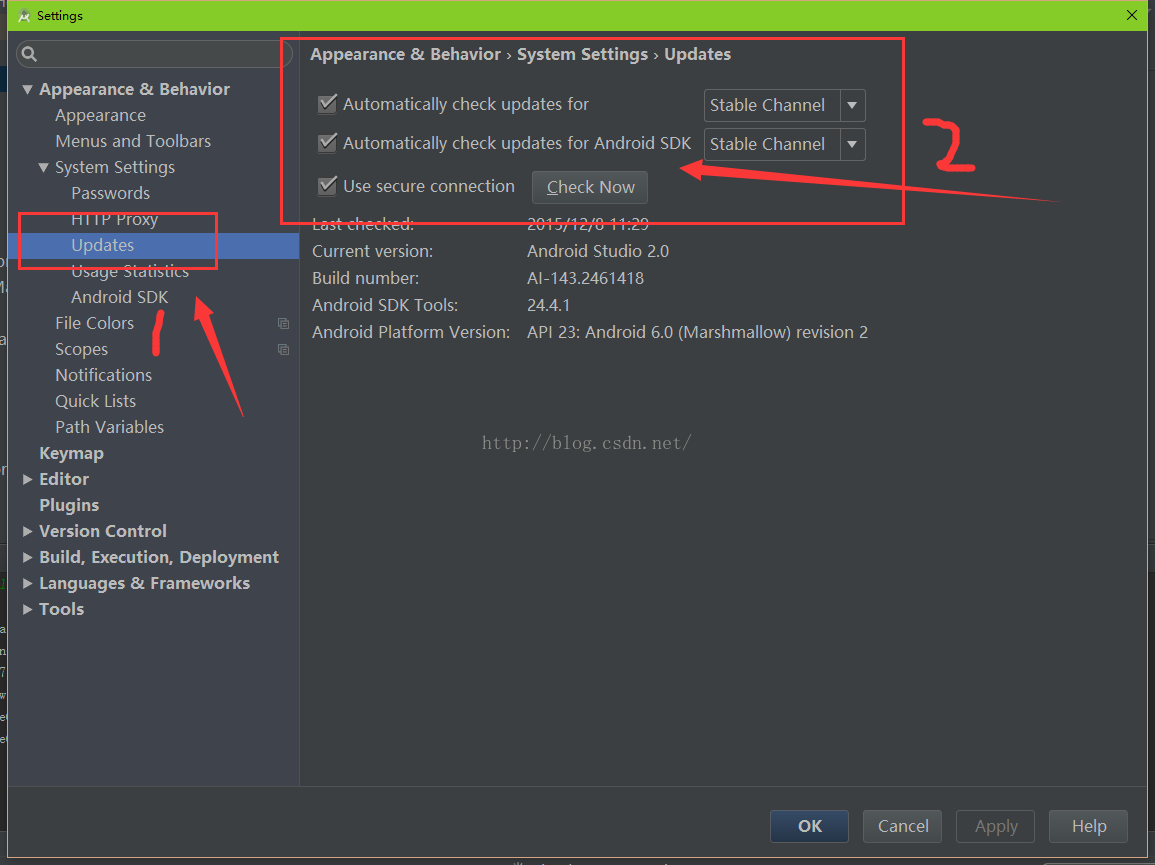
Task: Select Passwords under System Settings
Action: [110, 194]
